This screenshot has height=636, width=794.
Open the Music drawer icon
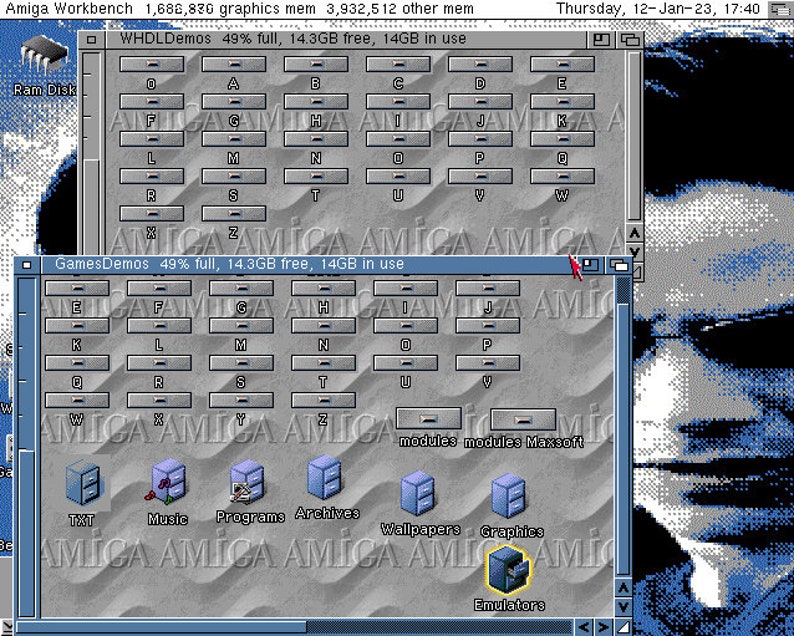click(x=167, y=482)
